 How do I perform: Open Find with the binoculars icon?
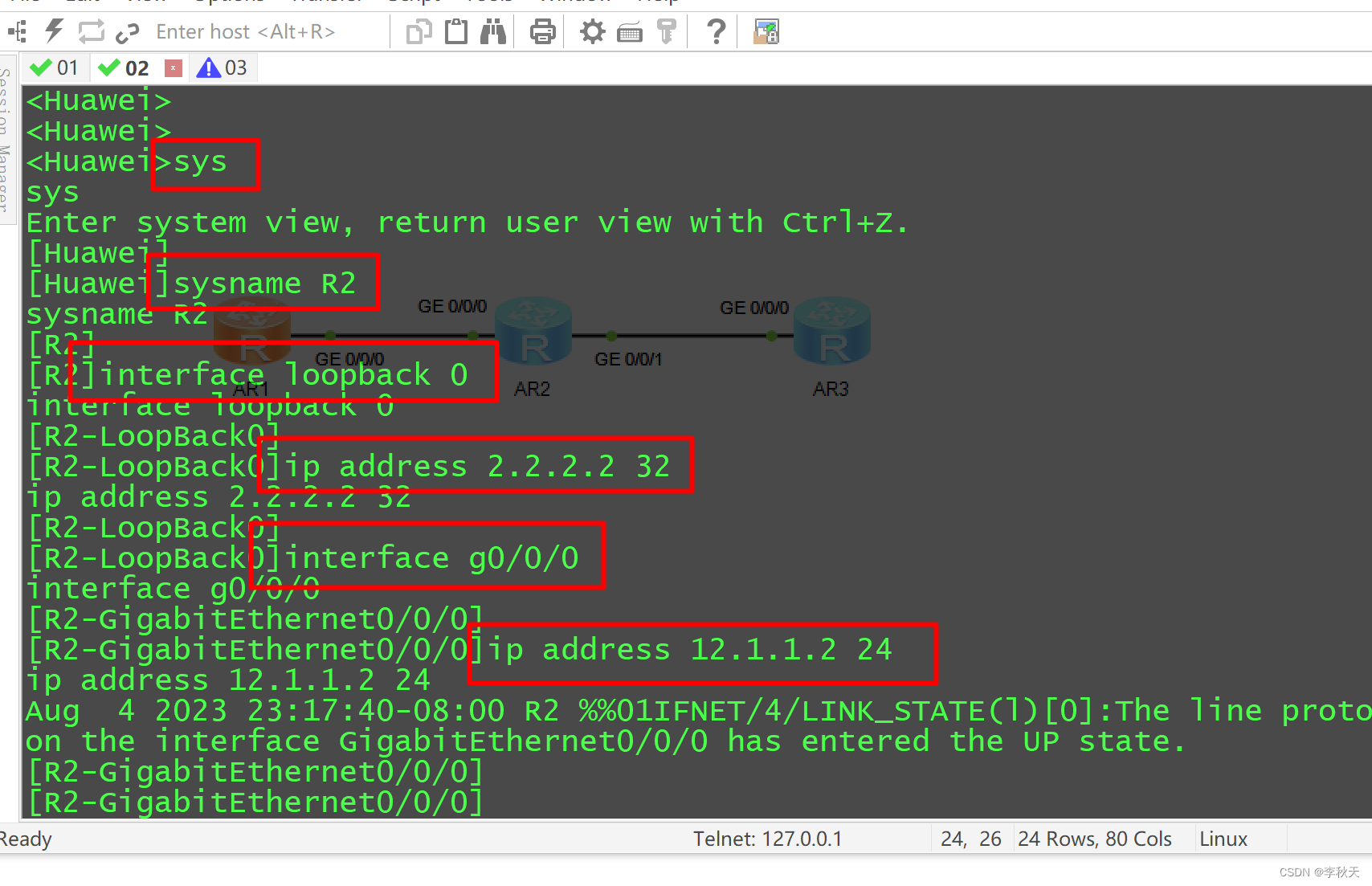493,31
